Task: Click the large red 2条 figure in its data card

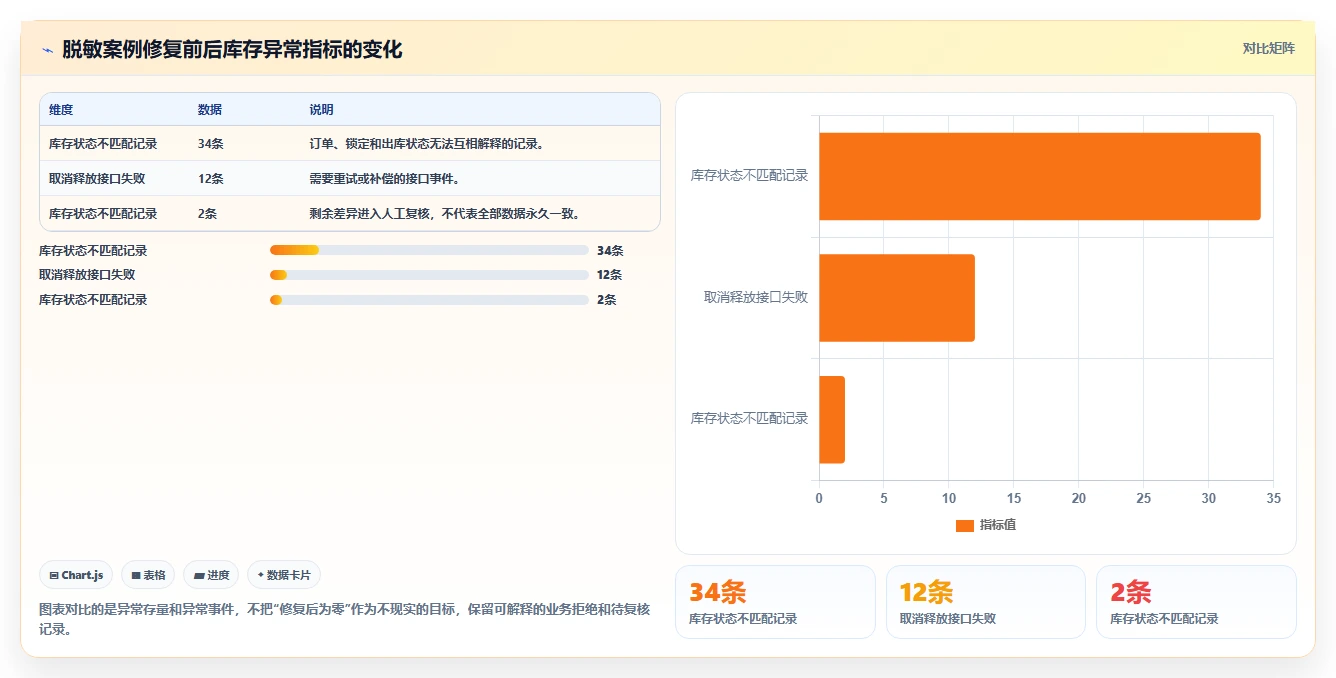Action: (x=1130, y=593)
